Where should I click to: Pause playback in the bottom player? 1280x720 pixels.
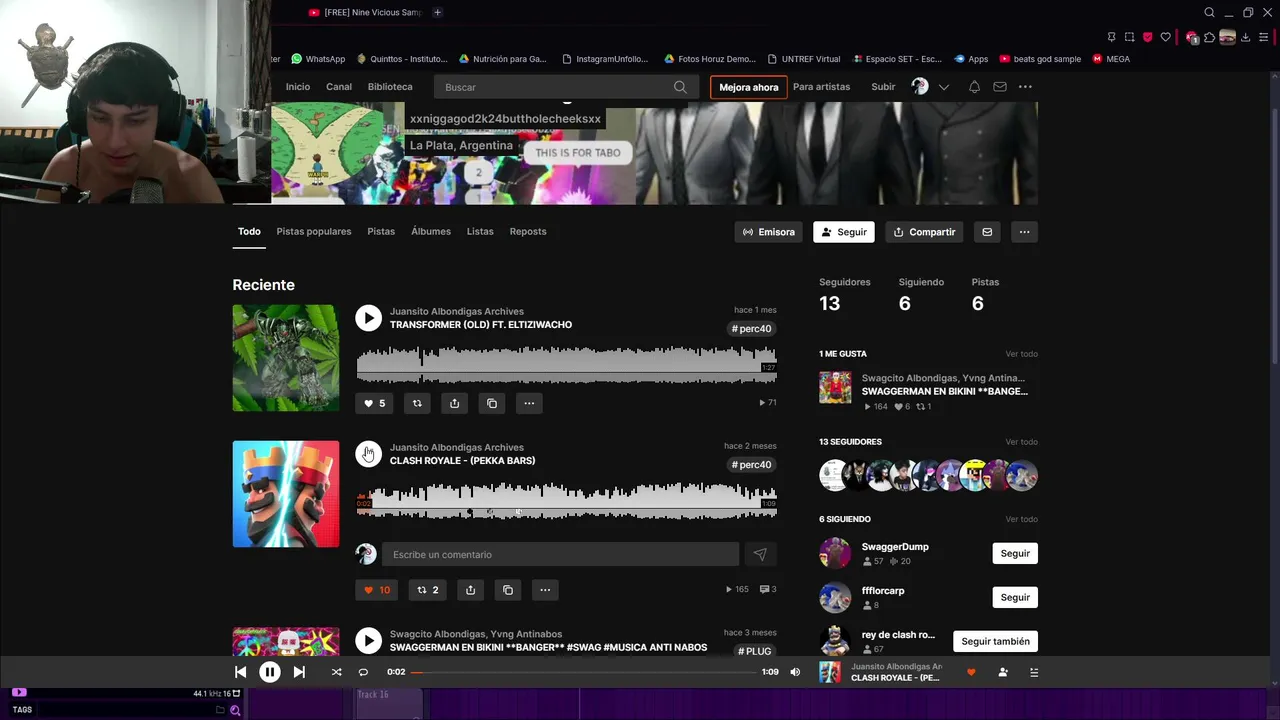[x=270, y=672]
